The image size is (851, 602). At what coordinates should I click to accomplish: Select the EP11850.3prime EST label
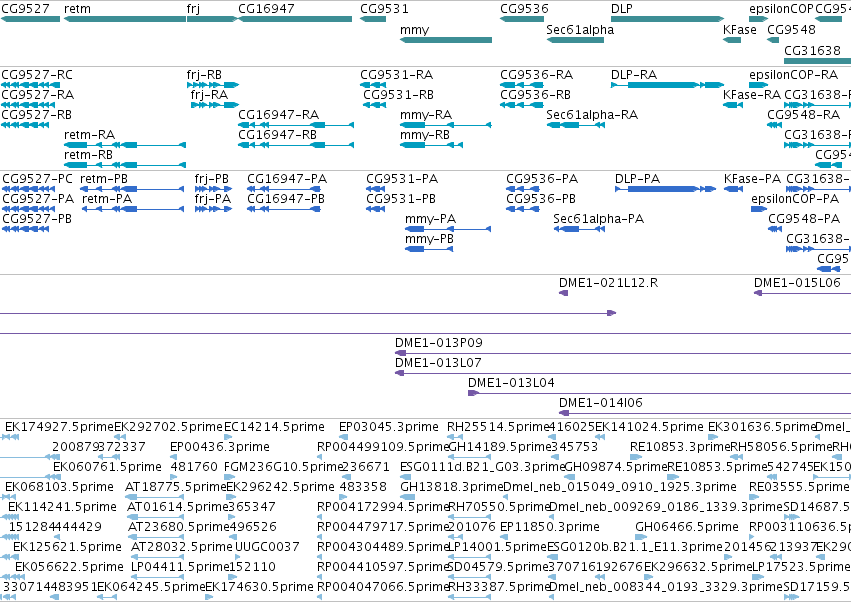tap(549, 527)
